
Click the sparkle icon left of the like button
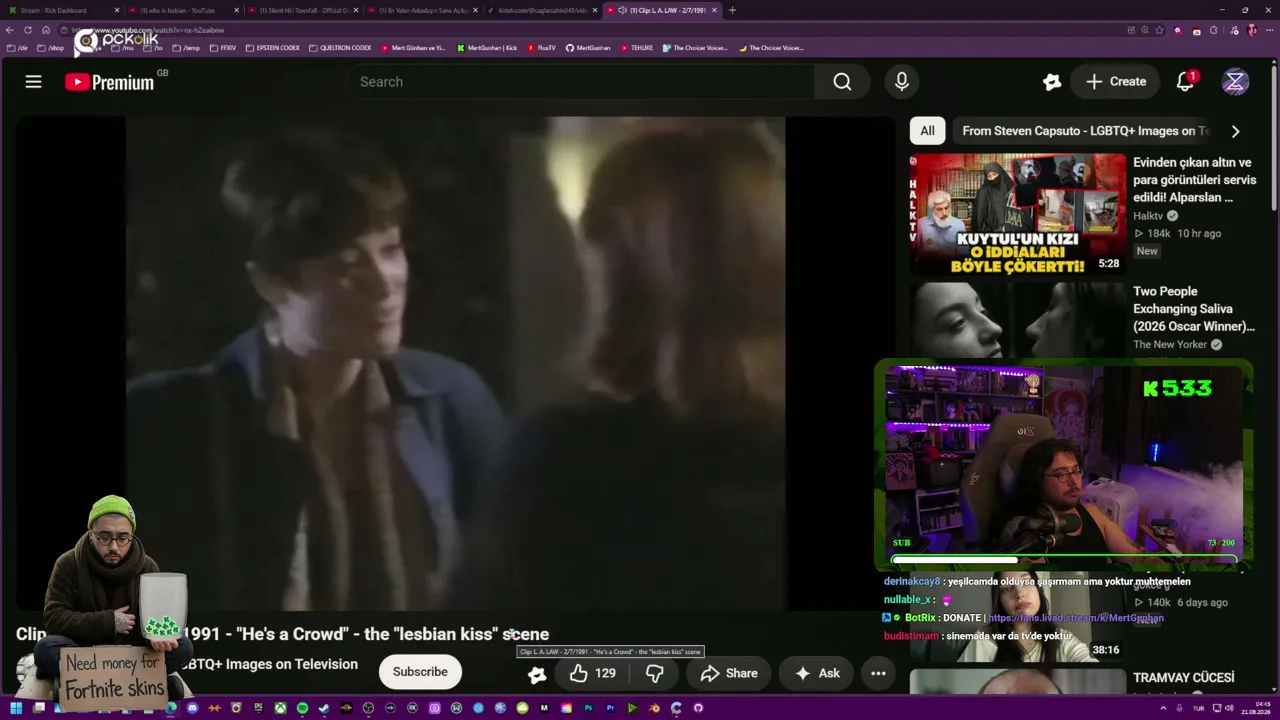coord(537,674)
